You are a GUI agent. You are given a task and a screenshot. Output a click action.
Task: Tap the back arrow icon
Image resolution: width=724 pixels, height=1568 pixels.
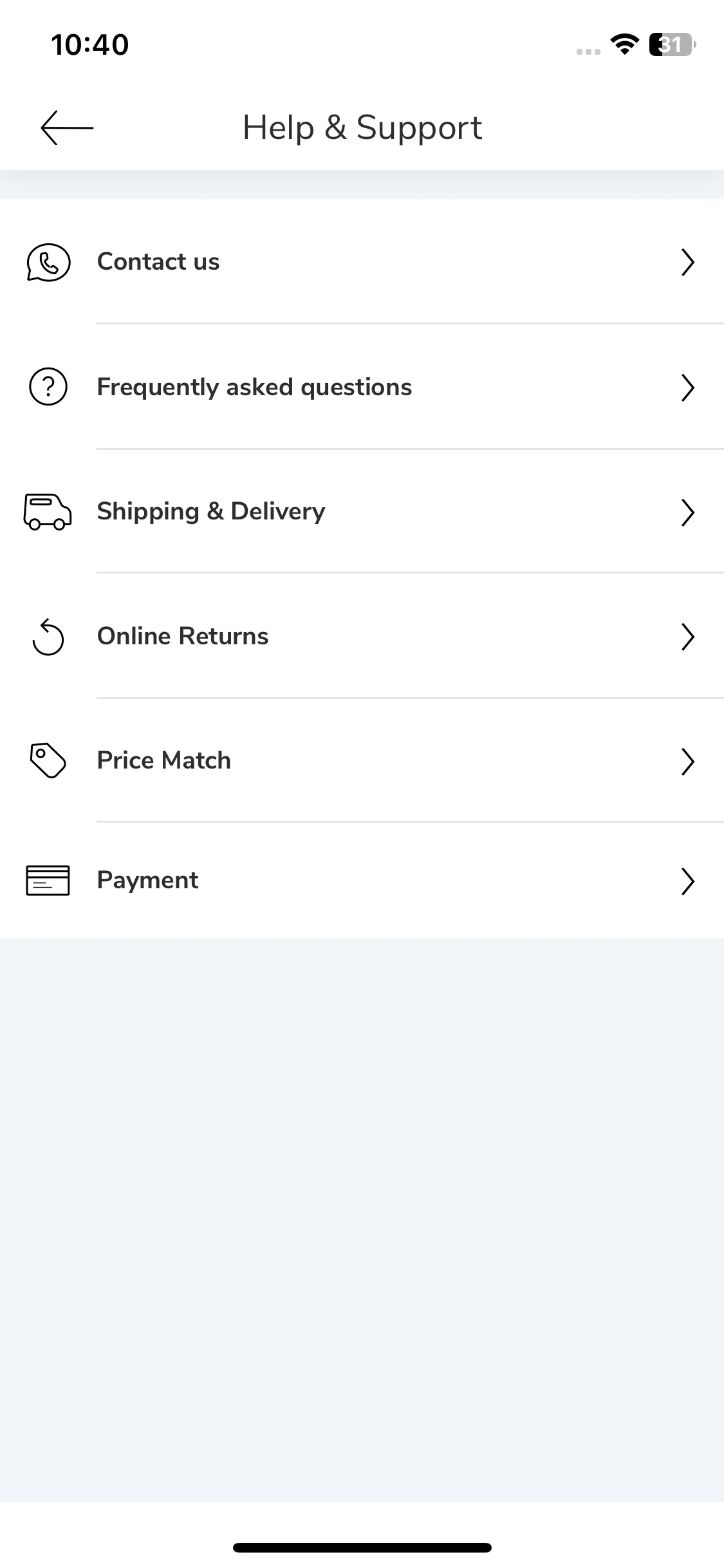(x=67, y=127)
